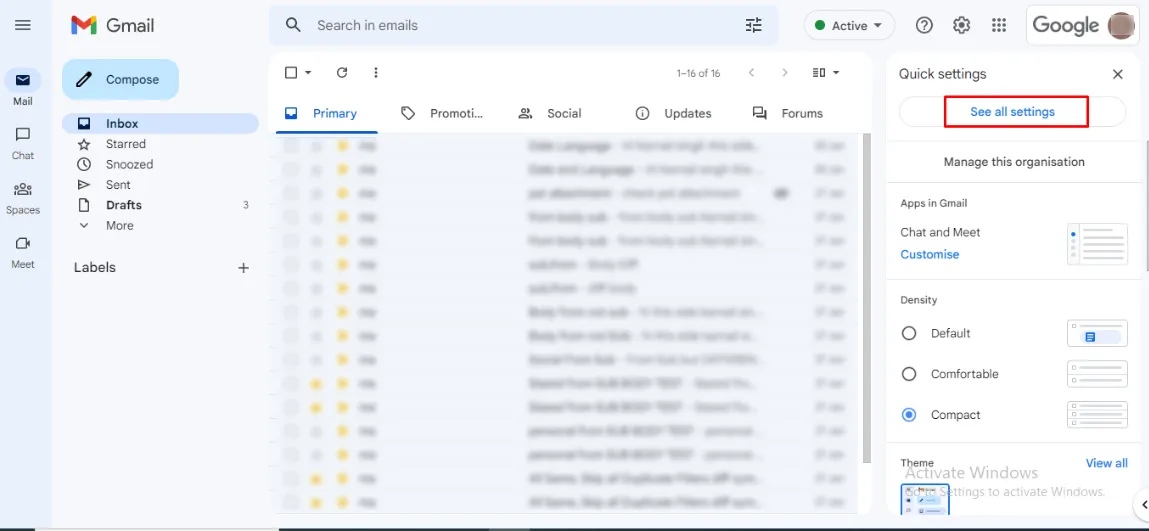Screen dimensions: 1149x531
Task: Choose the Comfortable density radio button
Action: [x=909, y=374]
